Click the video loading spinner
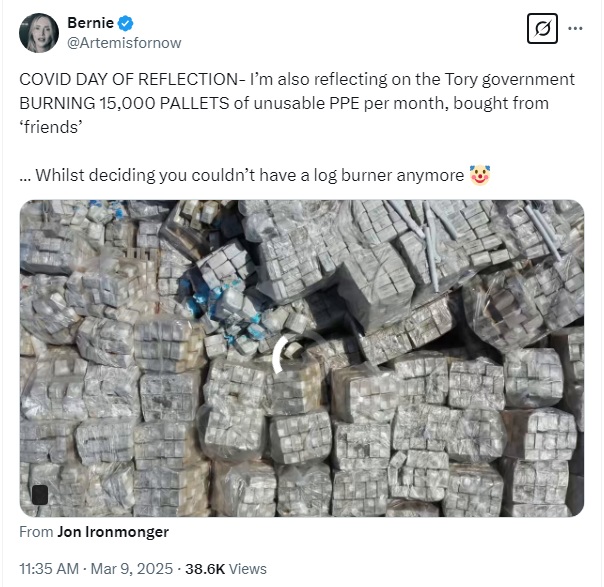604x587 pixels. coord(289,352)
